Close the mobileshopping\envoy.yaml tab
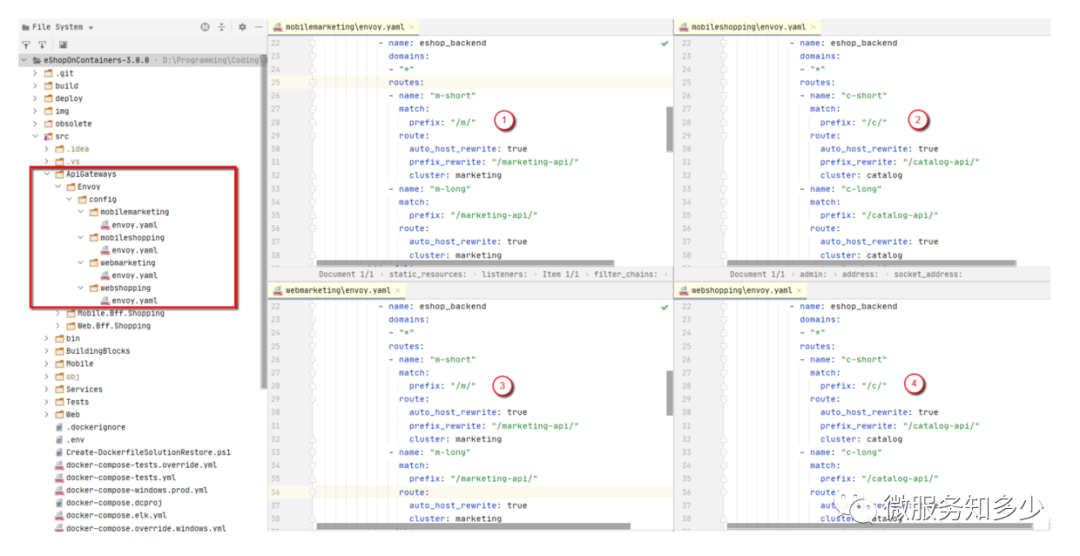Screen dimensions: 1080x556 813,27
